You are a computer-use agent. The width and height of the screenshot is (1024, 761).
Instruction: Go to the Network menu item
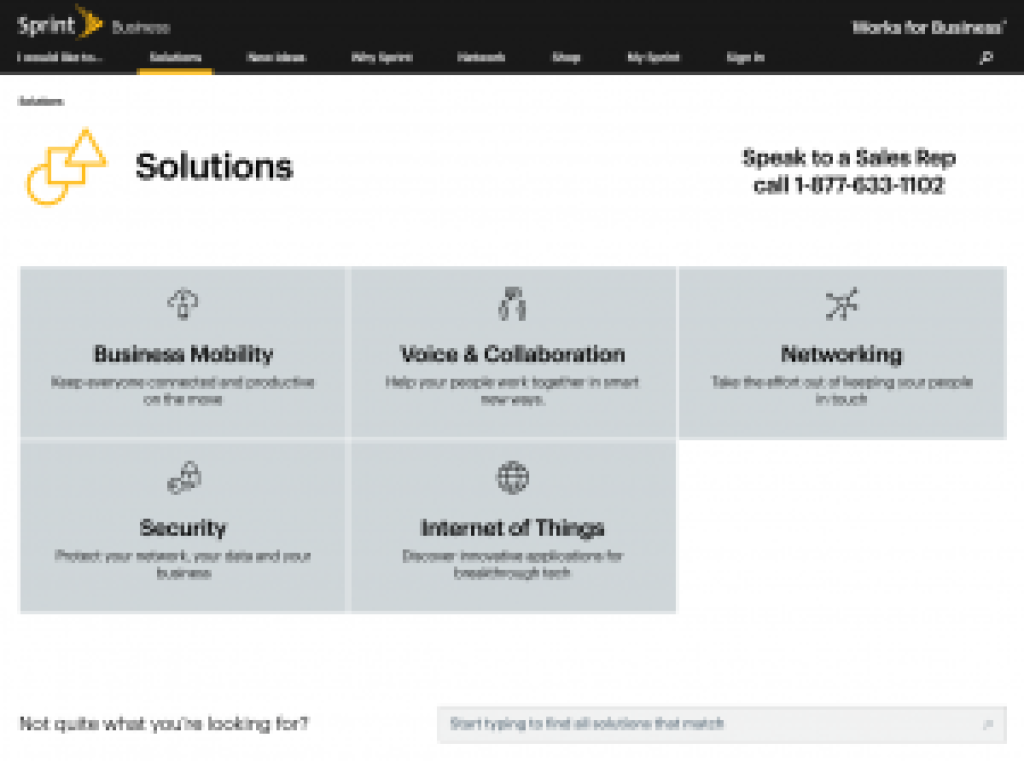[481, 58]
